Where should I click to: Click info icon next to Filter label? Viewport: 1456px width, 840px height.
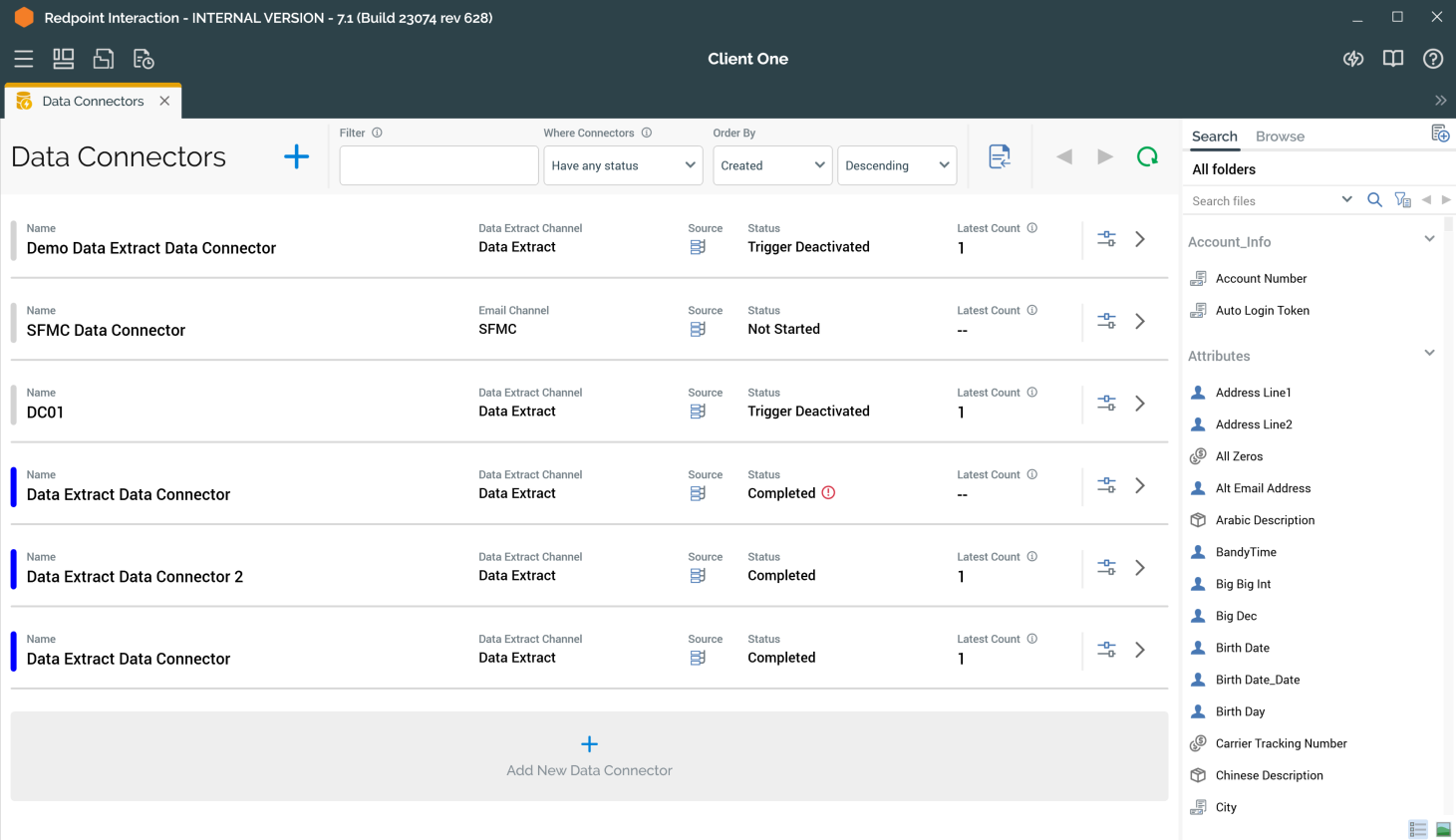coord(377,133)
